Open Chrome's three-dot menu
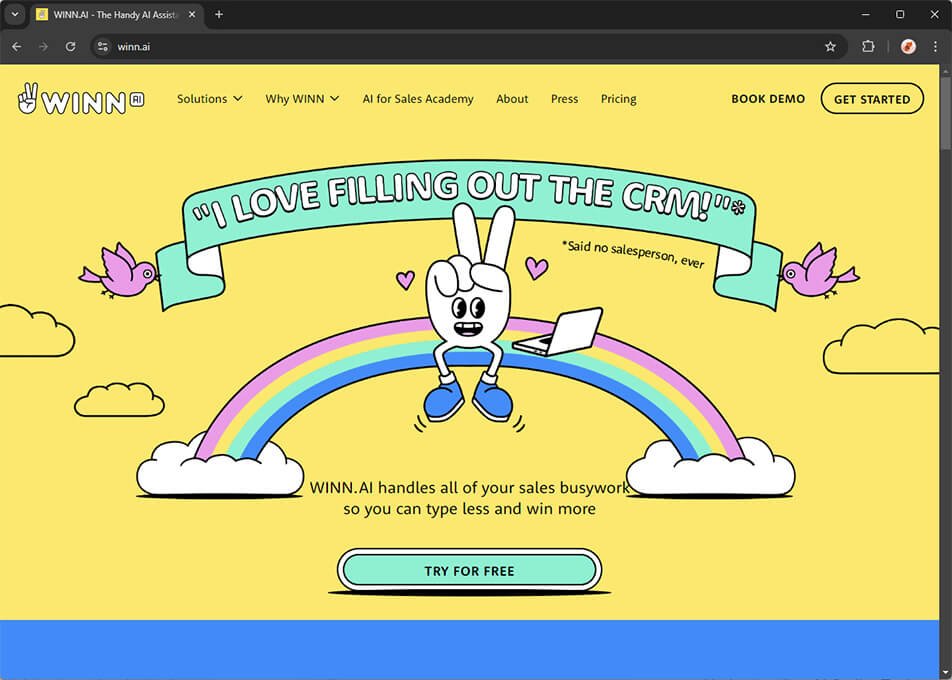Screen dimensions: 952x680 pyautogui.click(x=935, y=47)
